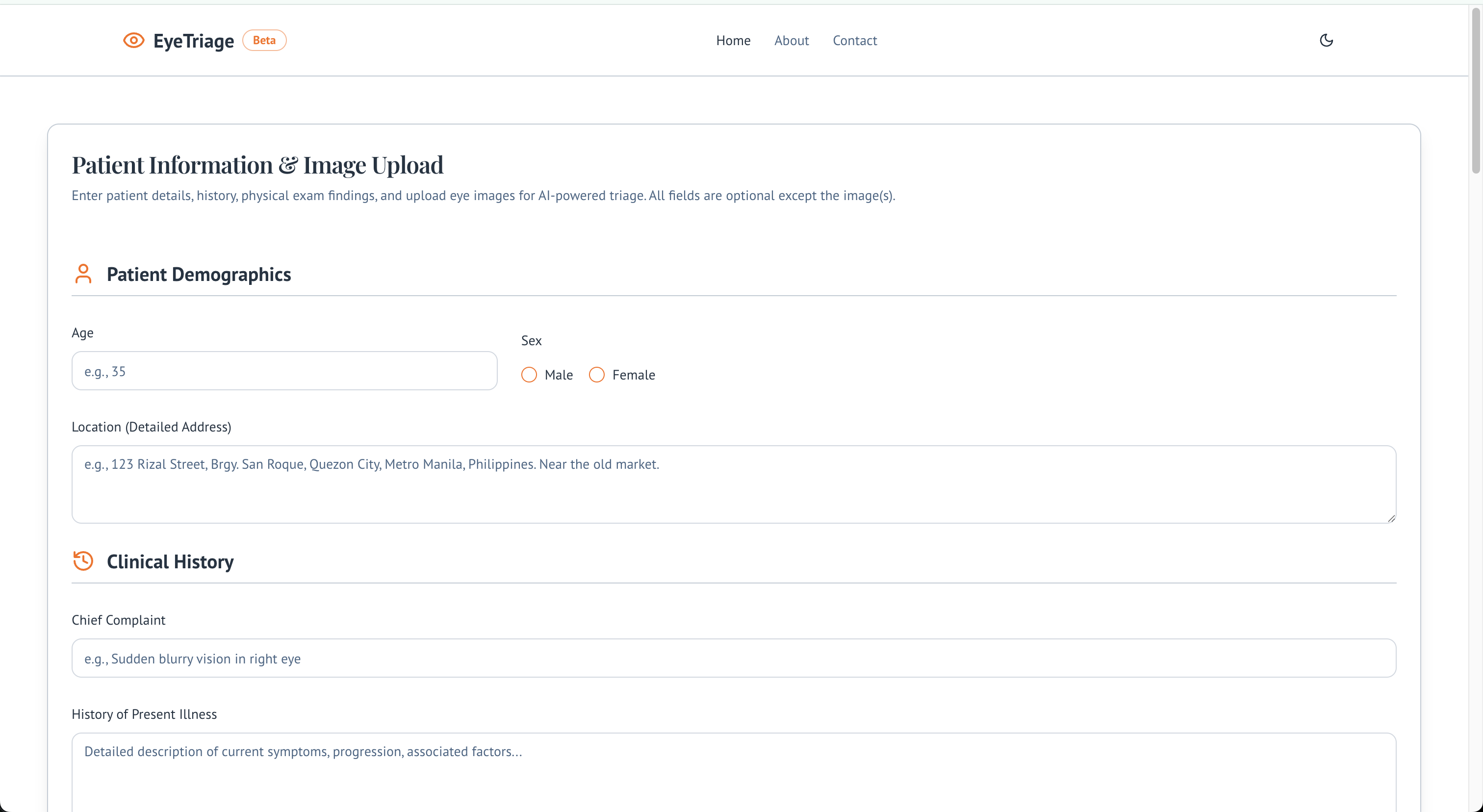This screenshot has width=1483, height=812.
Task: Select the Male radio button
Action: coord(529,375)
